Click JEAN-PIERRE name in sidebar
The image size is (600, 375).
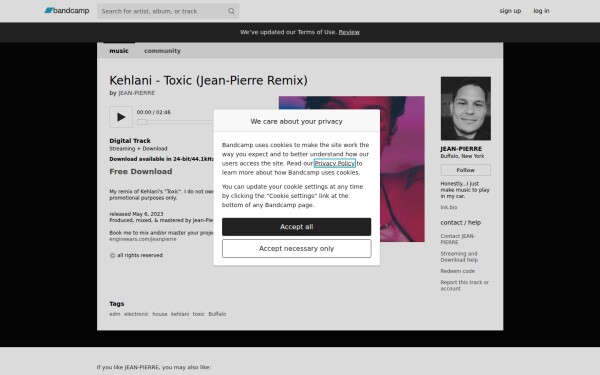pyautogui.click(x=461, y=149)
